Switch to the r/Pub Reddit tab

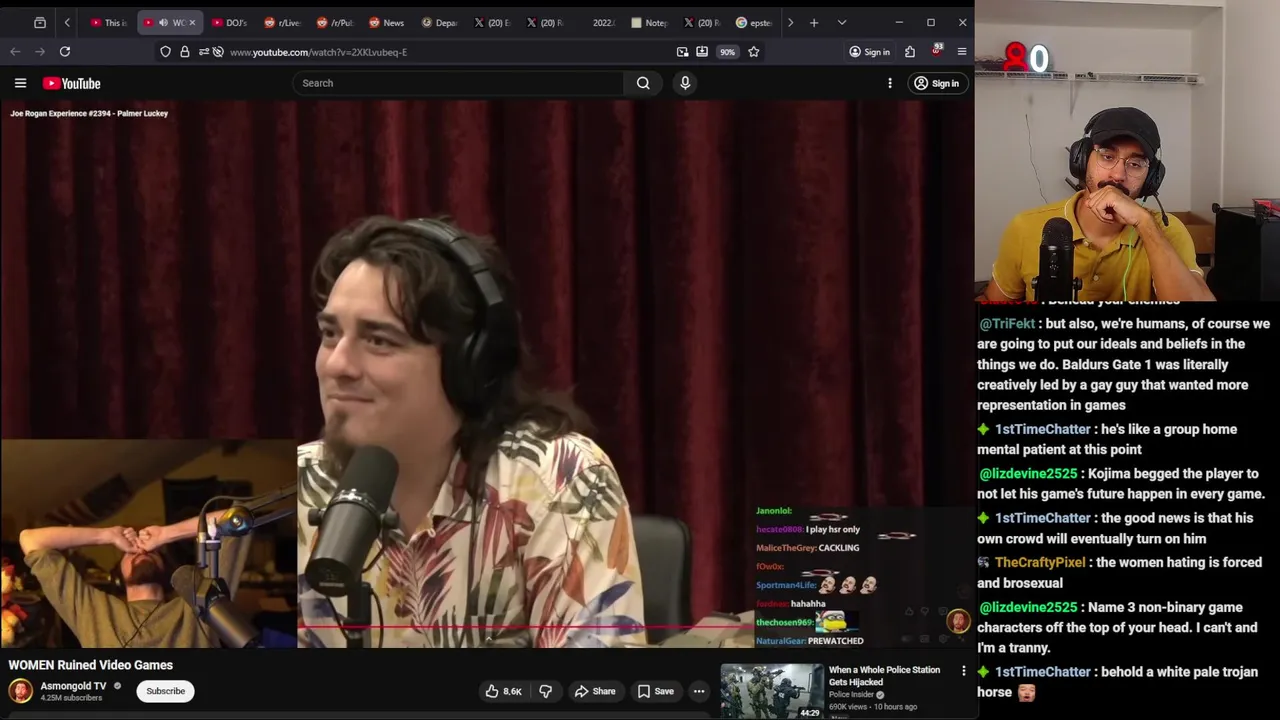(x=334, y=22)
